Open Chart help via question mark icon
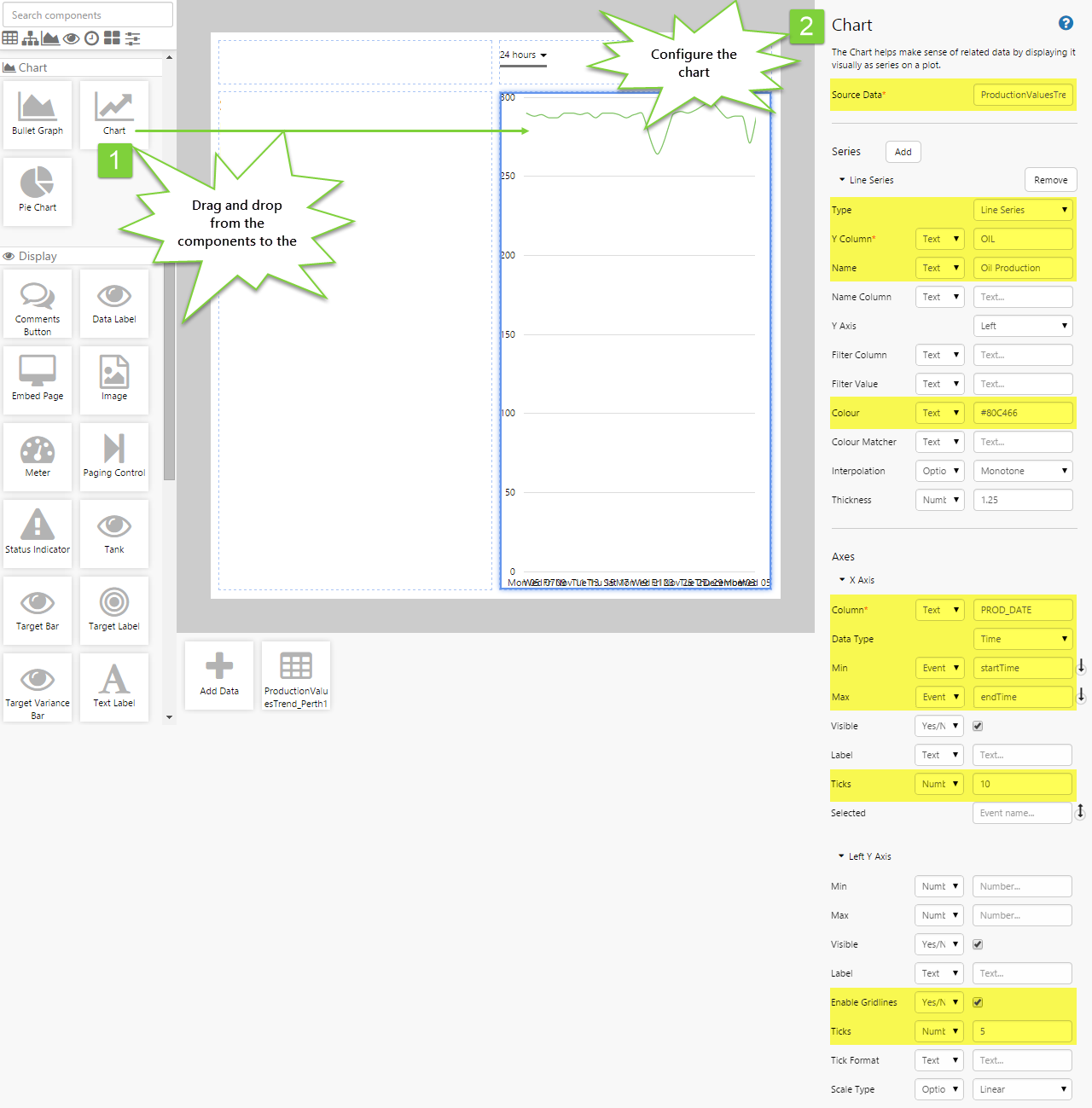 click(1066, 24)
